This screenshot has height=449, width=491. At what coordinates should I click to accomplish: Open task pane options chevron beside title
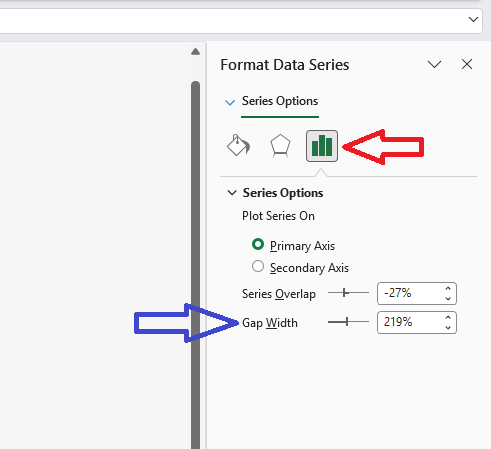click(x=434, y=64)
